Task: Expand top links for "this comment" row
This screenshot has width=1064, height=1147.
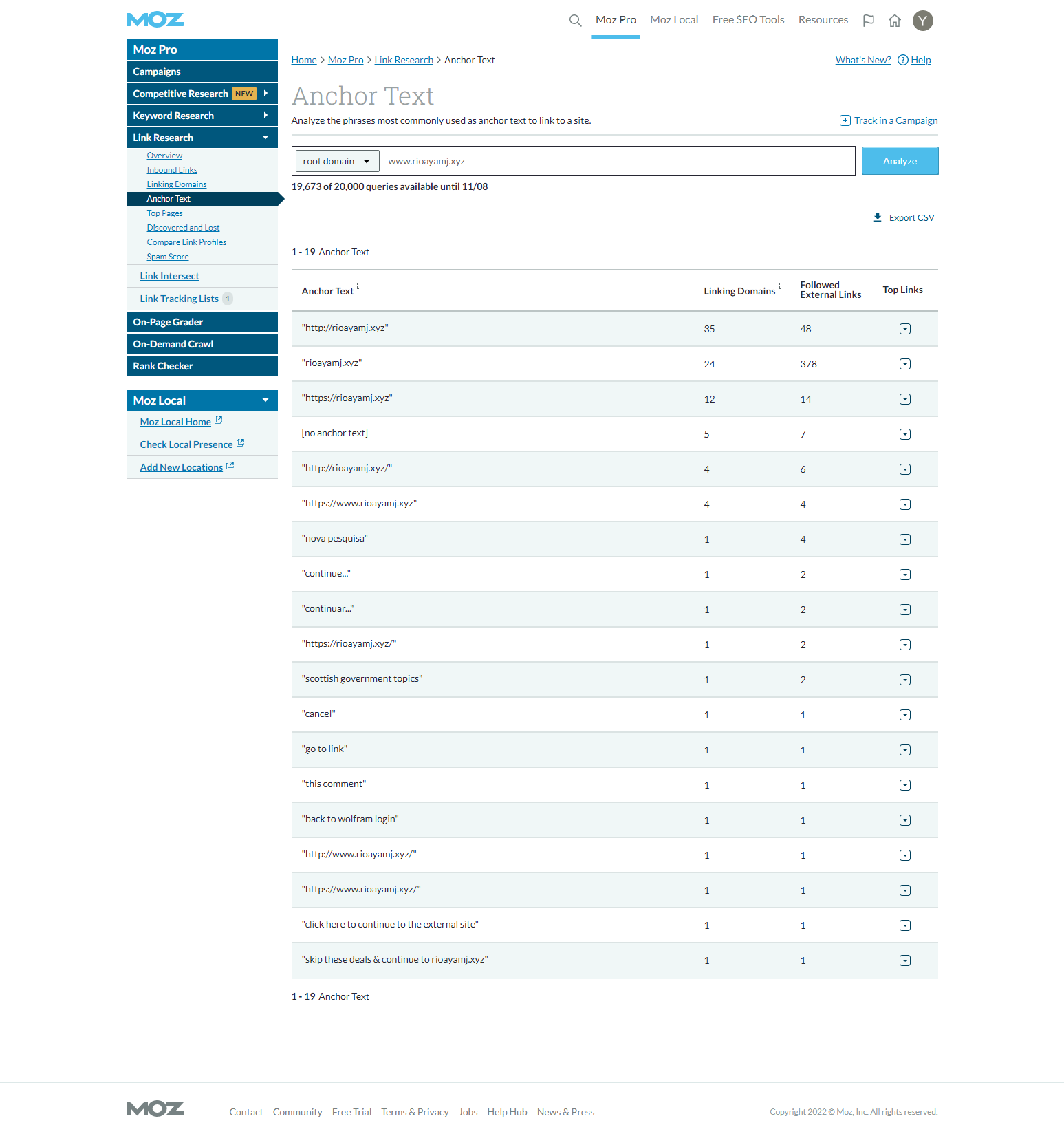Action: pos(905,785)
